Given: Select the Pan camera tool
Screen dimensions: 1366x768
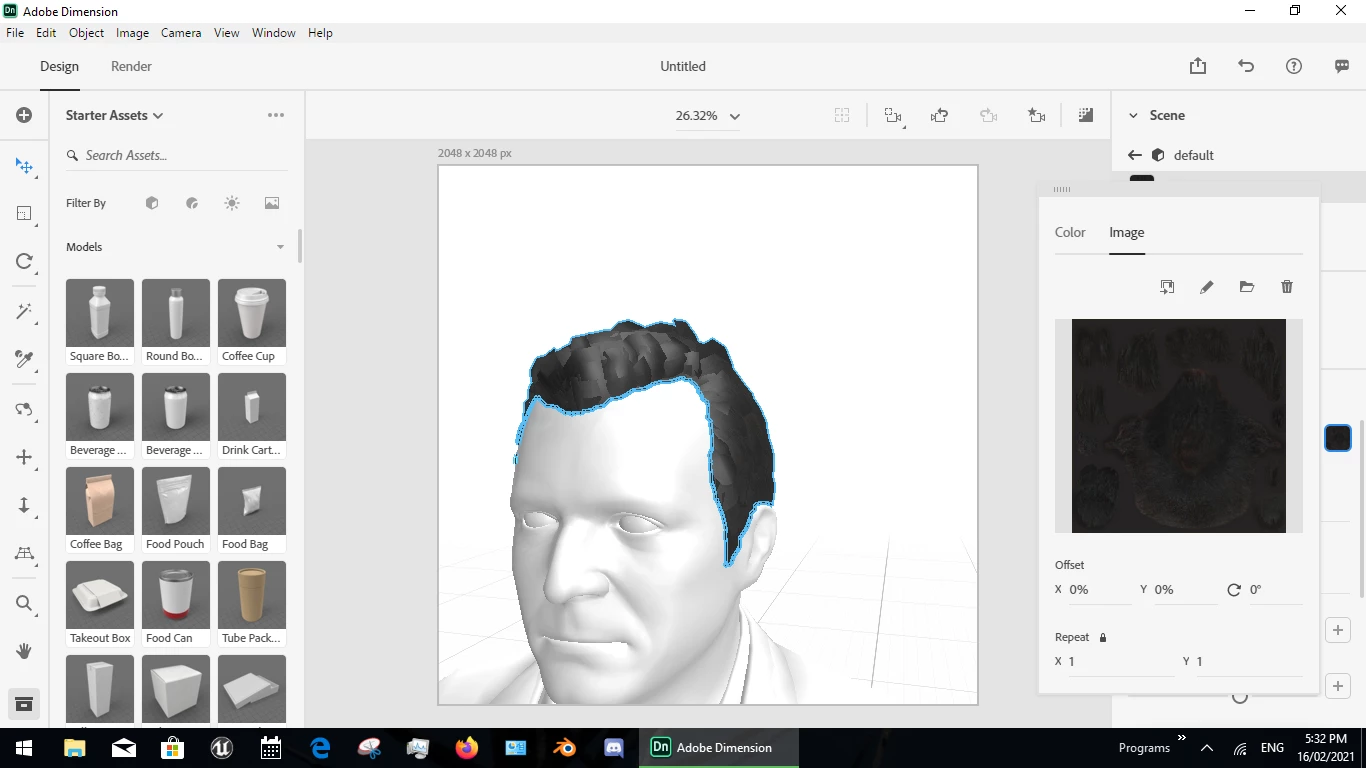Looking at the screenshot, I should click(24, 457).
